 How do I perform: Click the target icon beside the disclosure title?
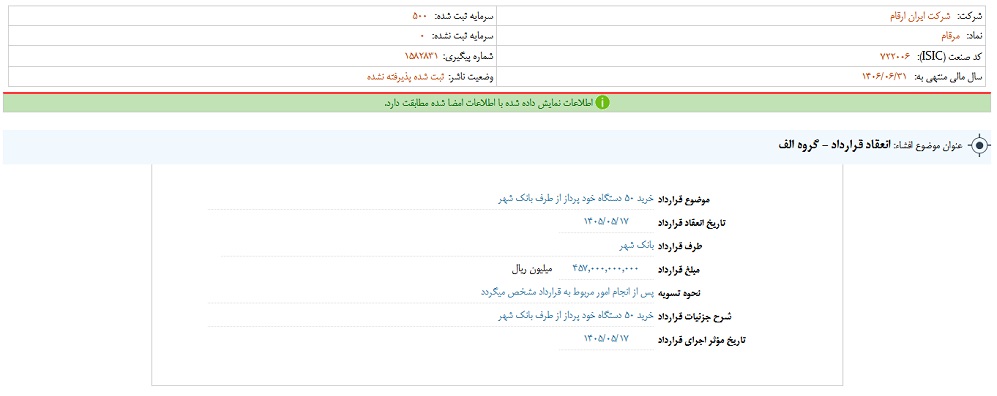point(980,146)
